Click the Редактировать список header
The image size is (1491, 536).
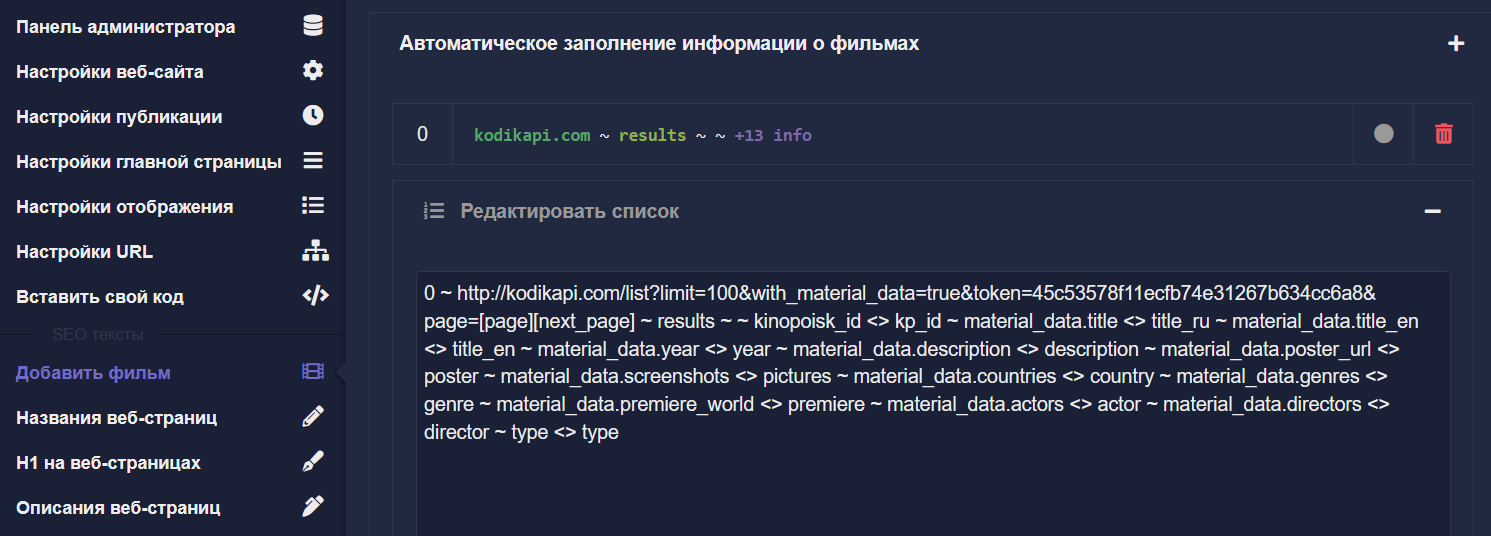pyautogui.click(x=569, y=211)
